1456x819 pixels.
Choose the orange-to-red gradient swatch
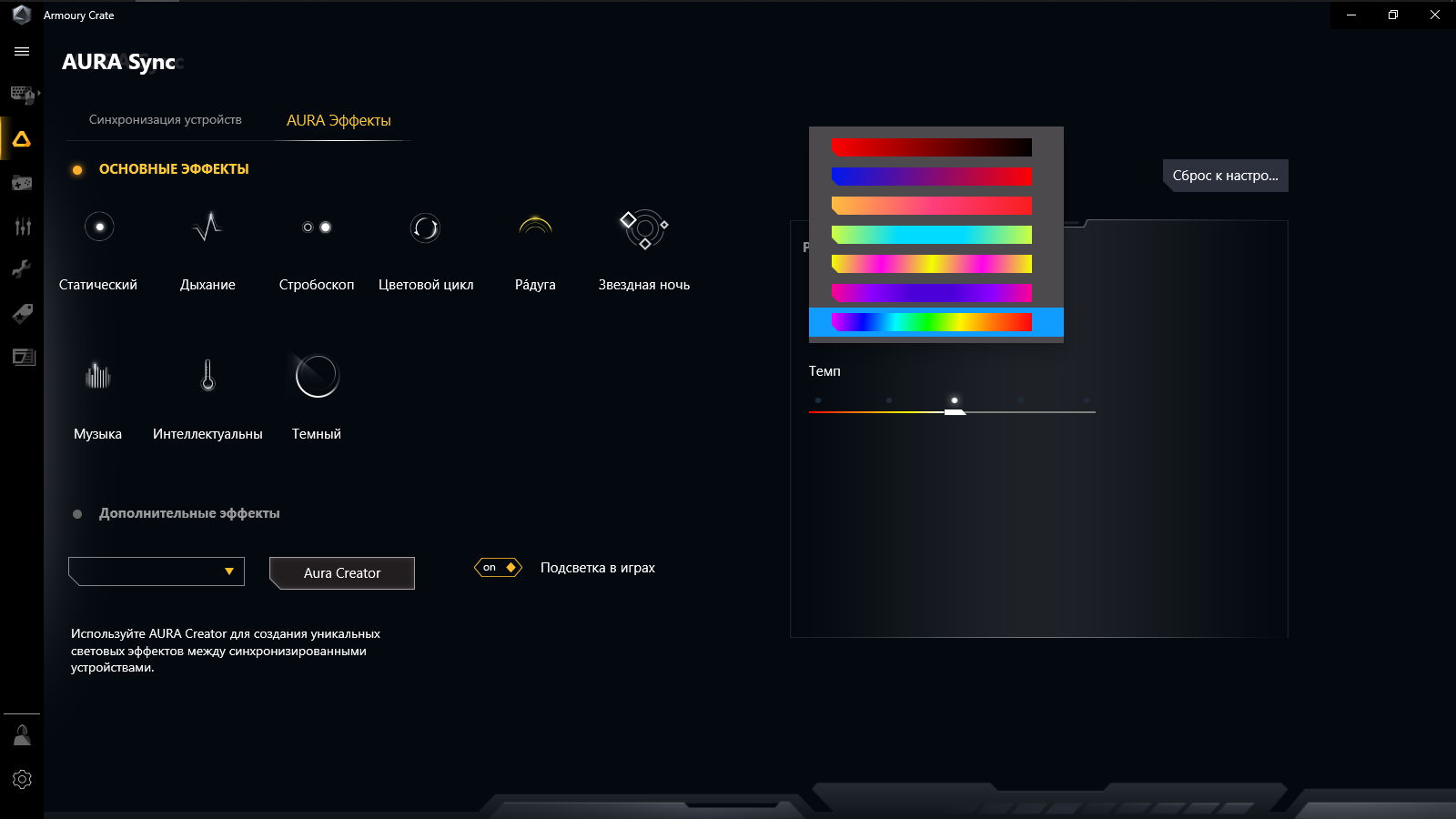click(x=932, y=206)
